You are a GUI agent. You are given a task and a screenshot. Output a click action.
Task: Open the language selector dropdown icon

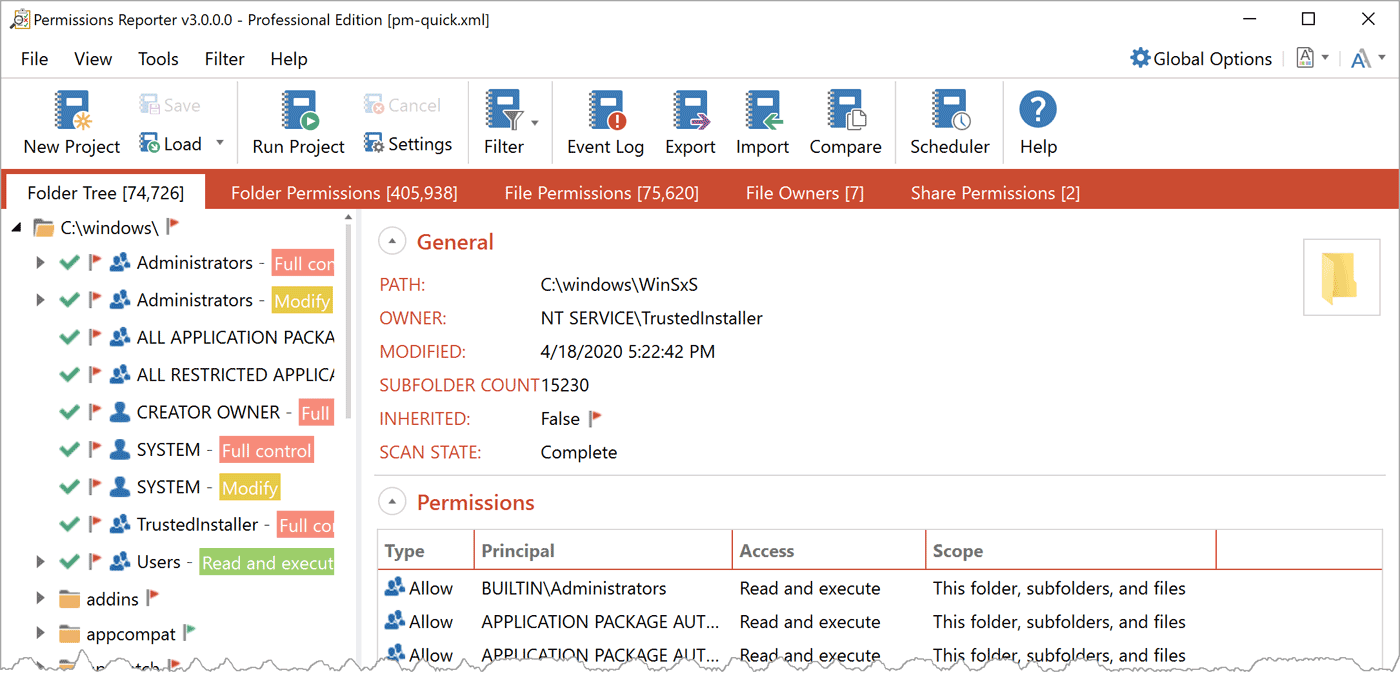coord(1312,58)
